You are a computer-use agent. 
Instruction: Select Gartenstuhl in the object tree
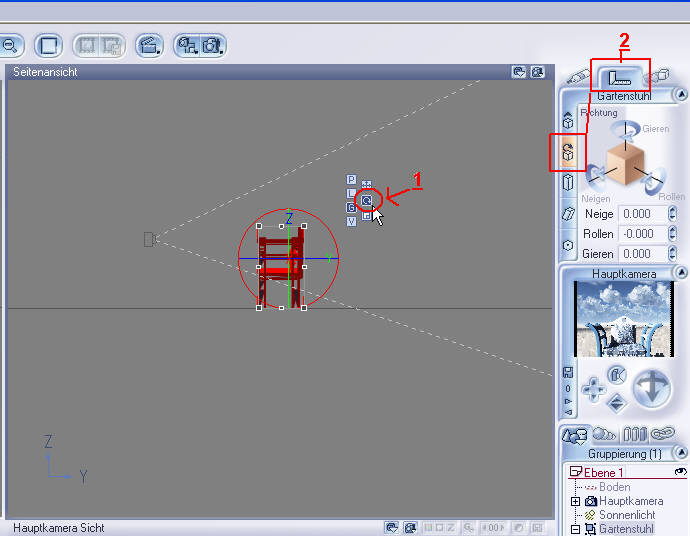[x=627, y=529]
